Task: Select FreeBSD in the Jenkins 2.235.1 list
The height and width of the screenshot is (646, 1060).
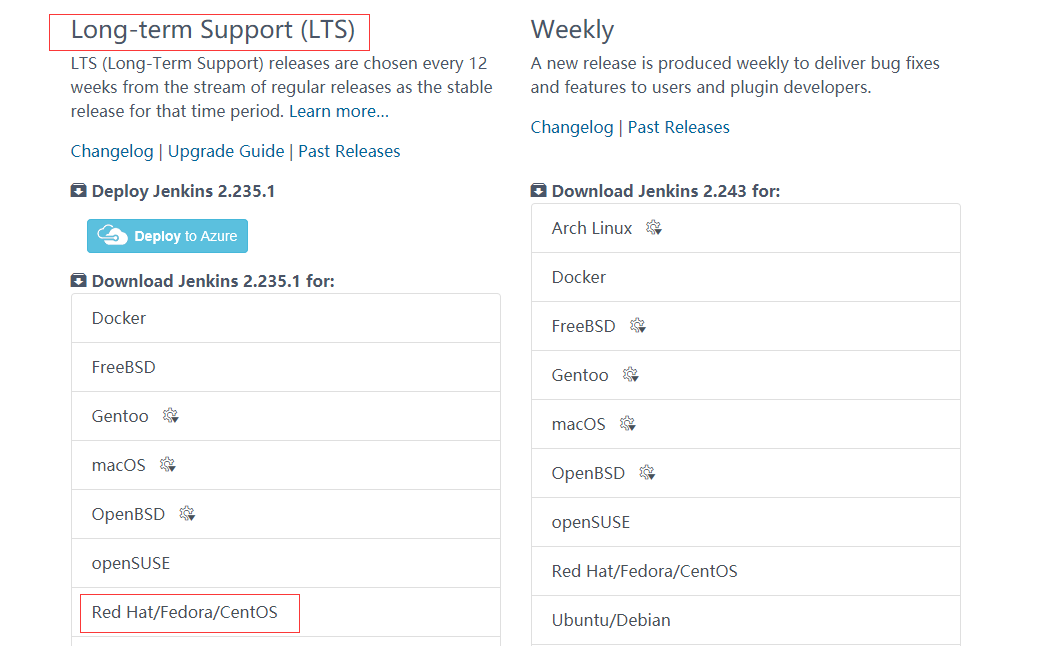Action: coord(286,367)
